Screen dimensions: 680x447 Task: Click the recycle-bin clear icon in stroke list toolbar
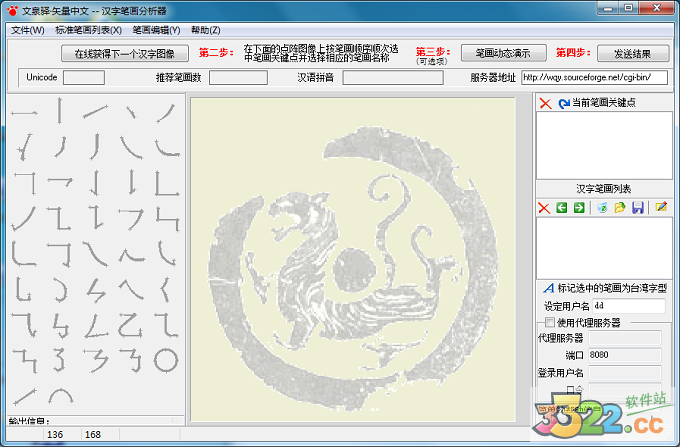tap(602, 208)
